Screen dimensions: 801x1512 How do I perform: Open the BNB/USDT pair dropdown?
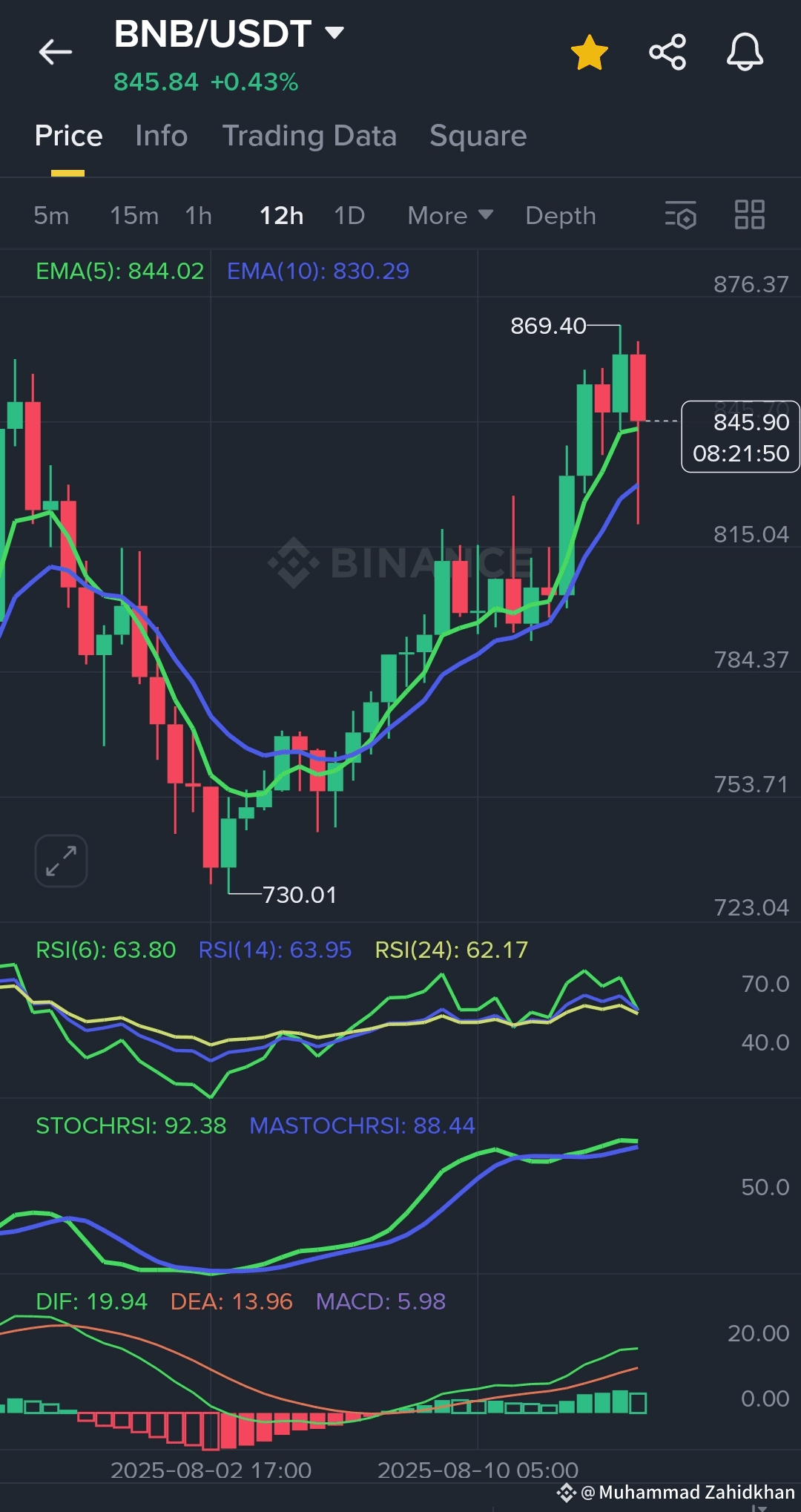(334, 33)
